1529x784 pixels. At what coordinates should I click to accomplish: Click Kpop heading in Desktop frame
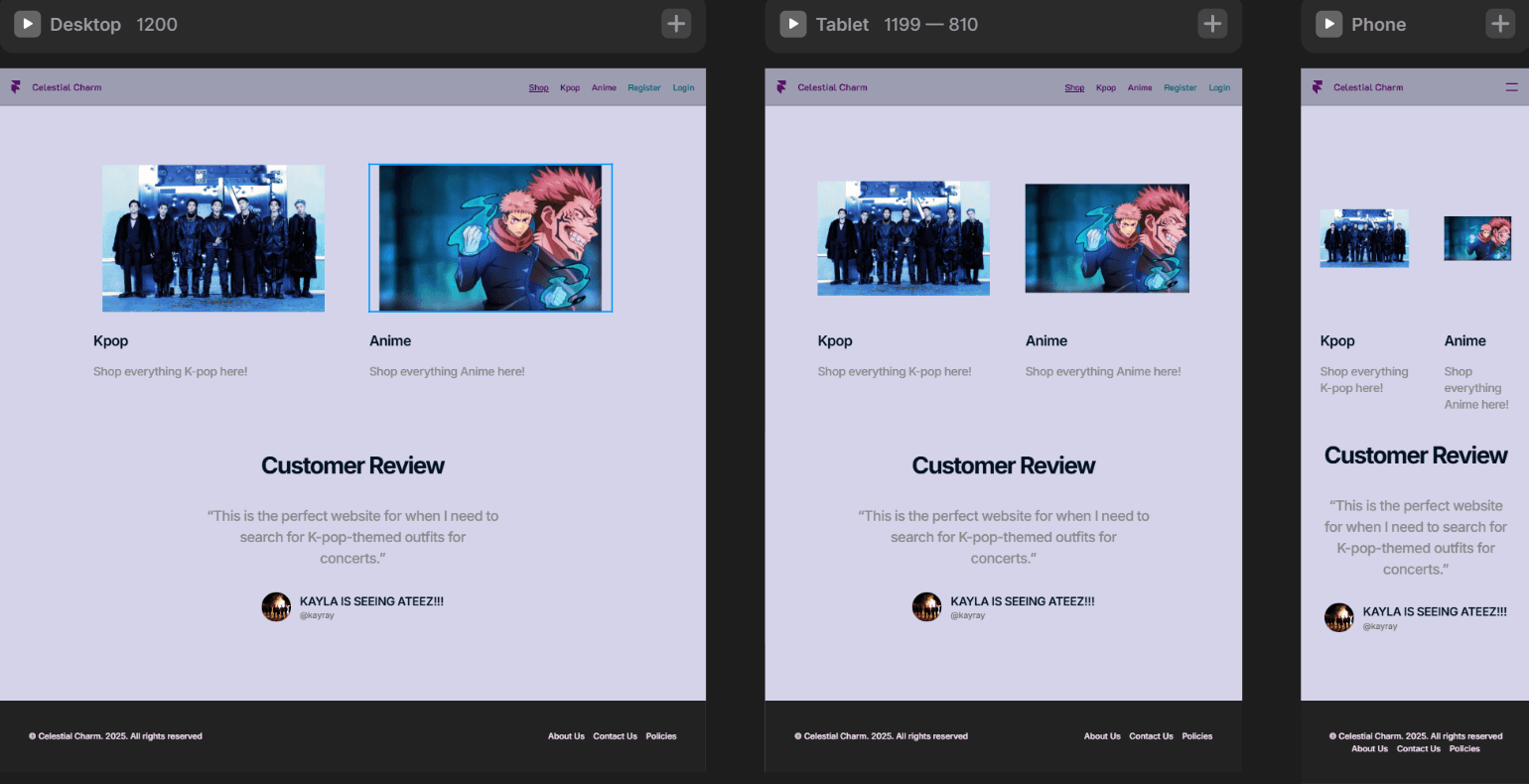[x=110, y=340]
